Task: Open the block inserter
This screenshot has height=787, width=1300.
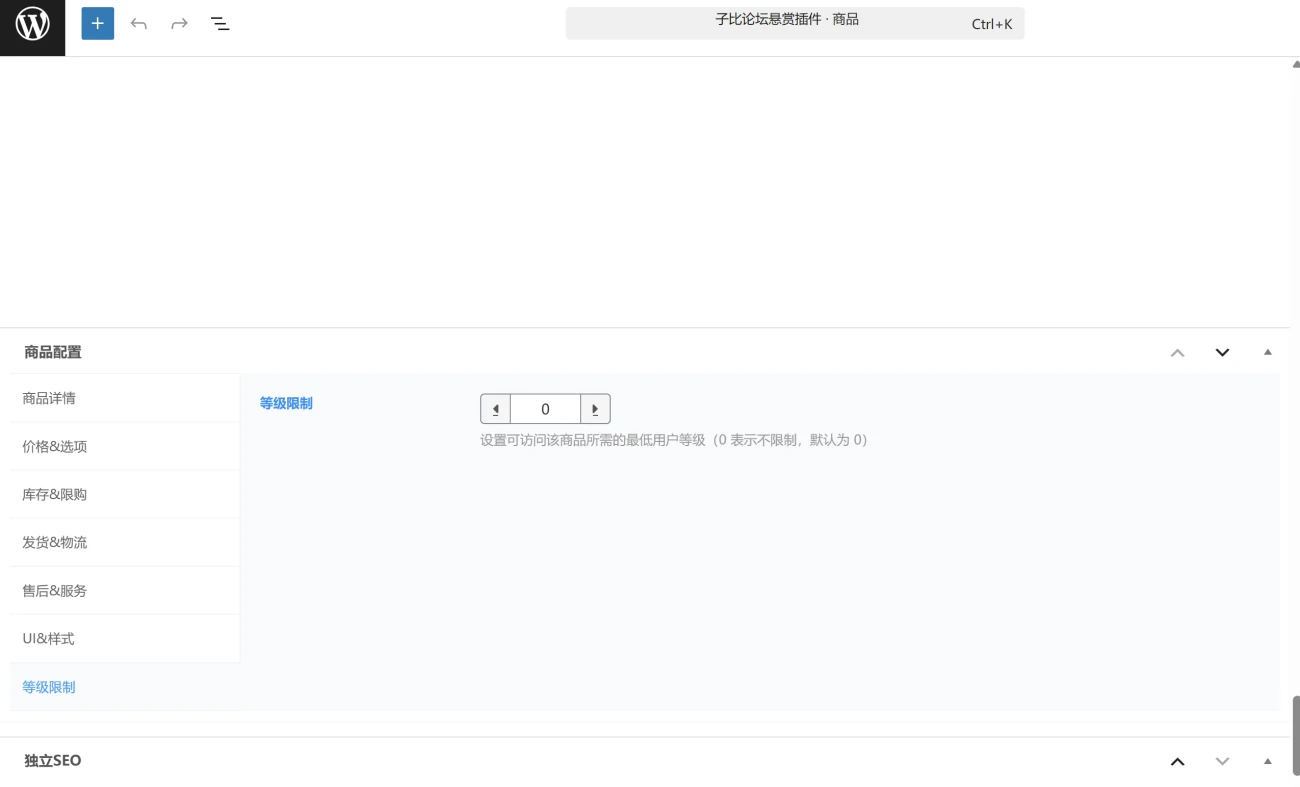Action: tap(97, 23)
